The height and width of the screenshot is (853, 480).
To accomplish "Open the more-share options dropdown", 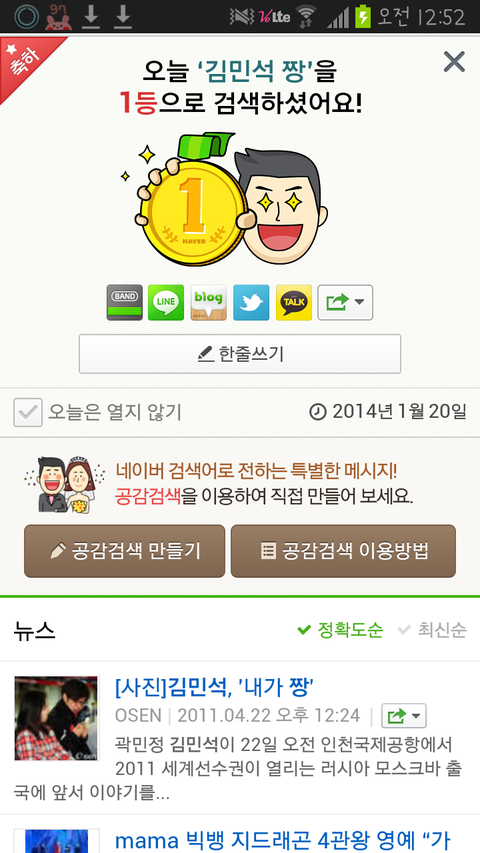I will click(x=345, y=302).
